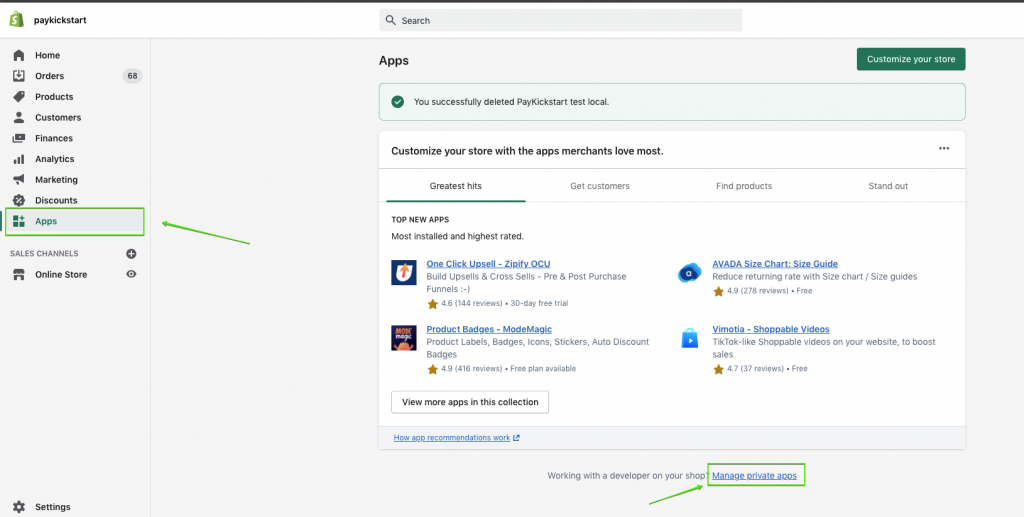Open Discounts page
This screenshot has height=517, width=1024.
pyautogui.click(x=56, y=200)
